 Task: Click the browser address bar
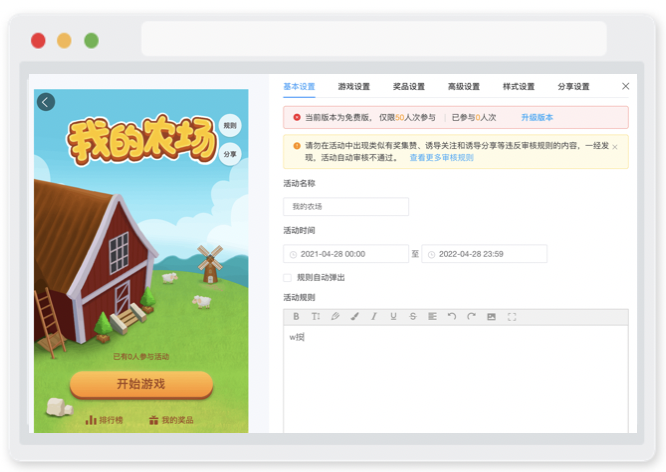pyautogui.click(x=374, y=39)
